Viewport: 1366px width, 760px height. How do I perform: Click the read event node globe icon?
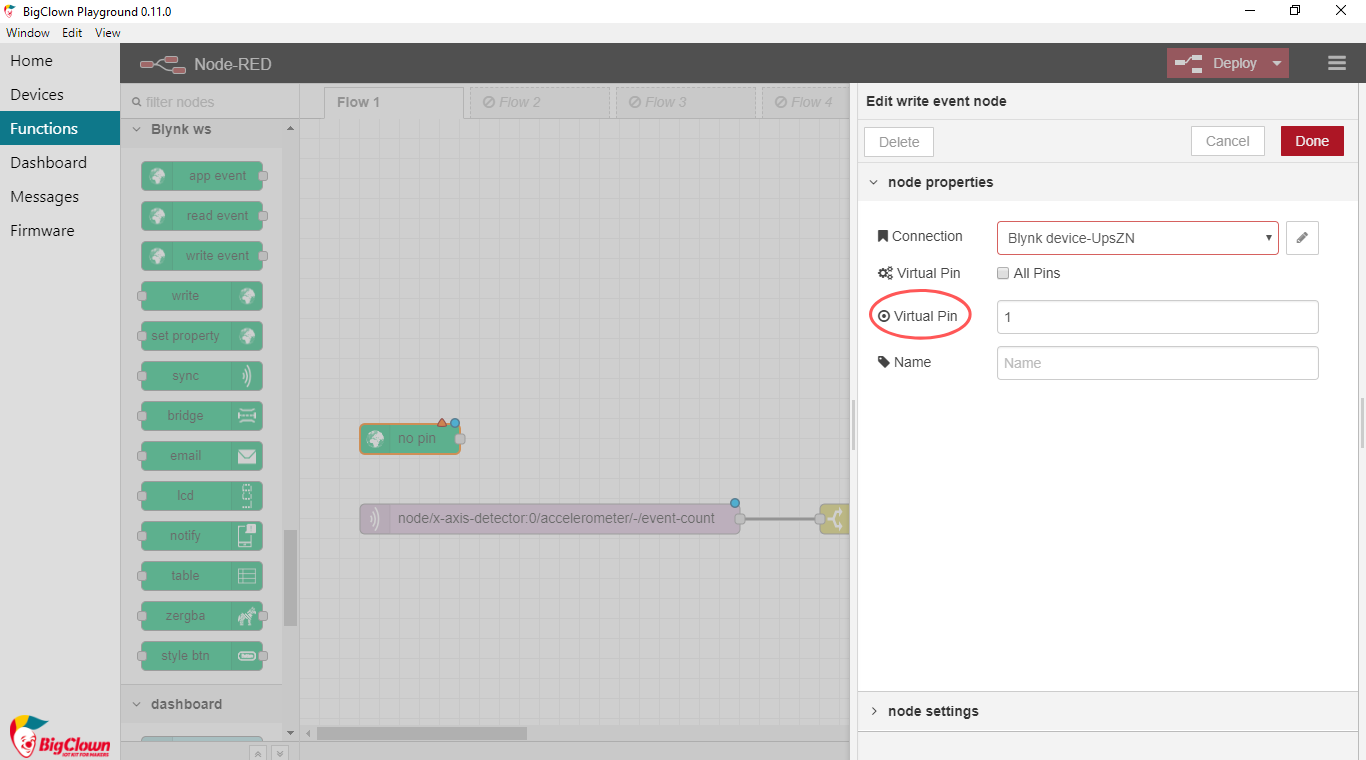(157, 216)
